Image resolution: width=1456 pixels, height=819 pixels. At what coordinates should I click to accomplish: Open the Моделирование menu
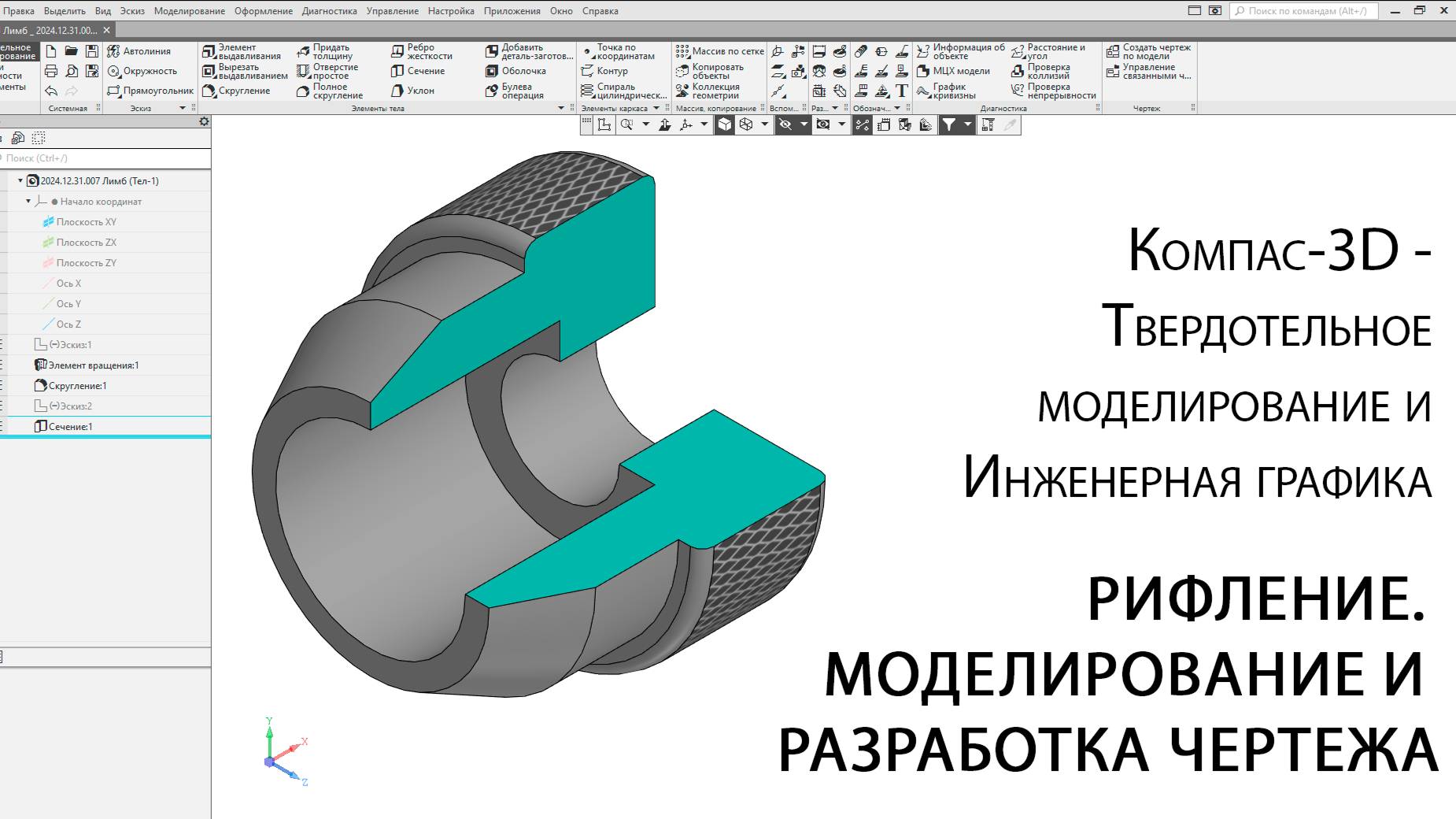(189, 10)
